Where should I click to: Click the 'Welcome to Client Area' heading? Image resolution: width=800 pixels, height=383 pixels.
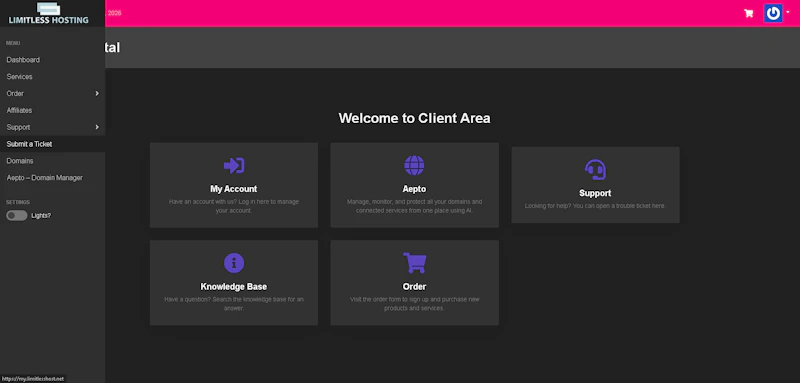tap(414, 118)
